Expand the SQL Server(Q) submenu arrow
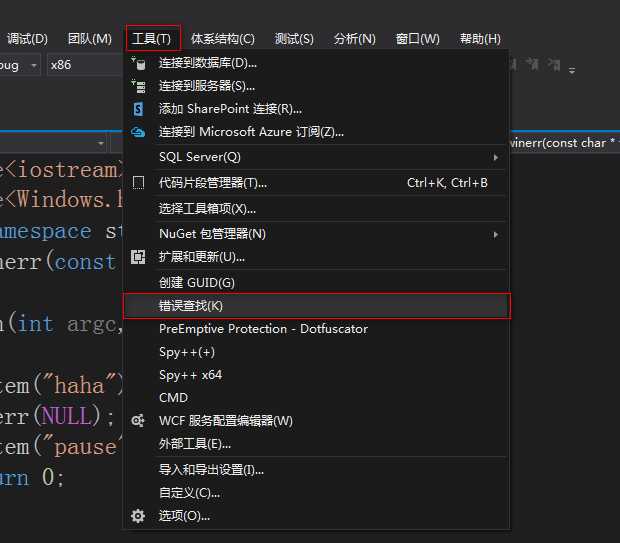This screenshot has width=620, height=543. (495, 157)
